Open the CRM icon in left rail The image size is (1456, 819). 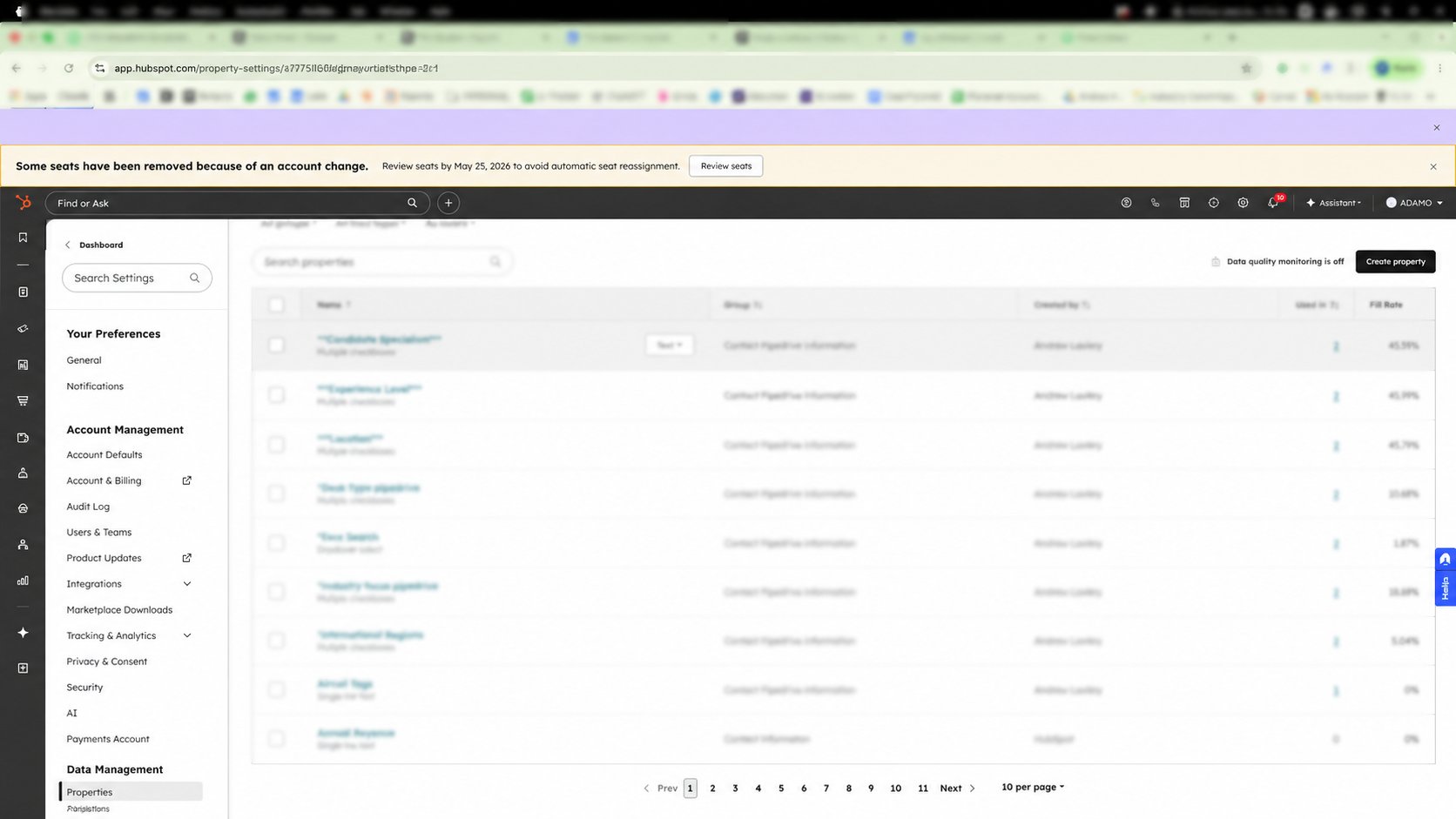pyautogui.click(x=24, y=292)
